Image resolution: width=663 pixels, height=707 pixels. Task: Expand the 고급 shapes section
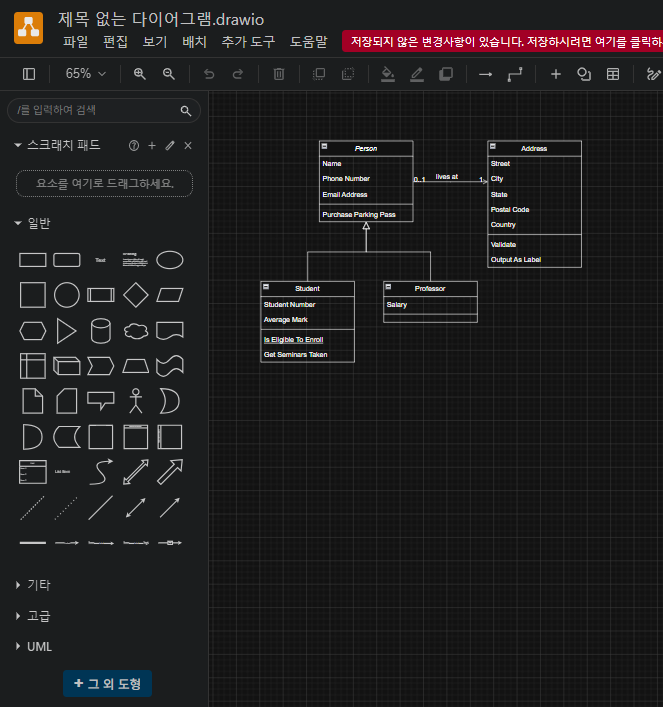(x=33, y=616)
